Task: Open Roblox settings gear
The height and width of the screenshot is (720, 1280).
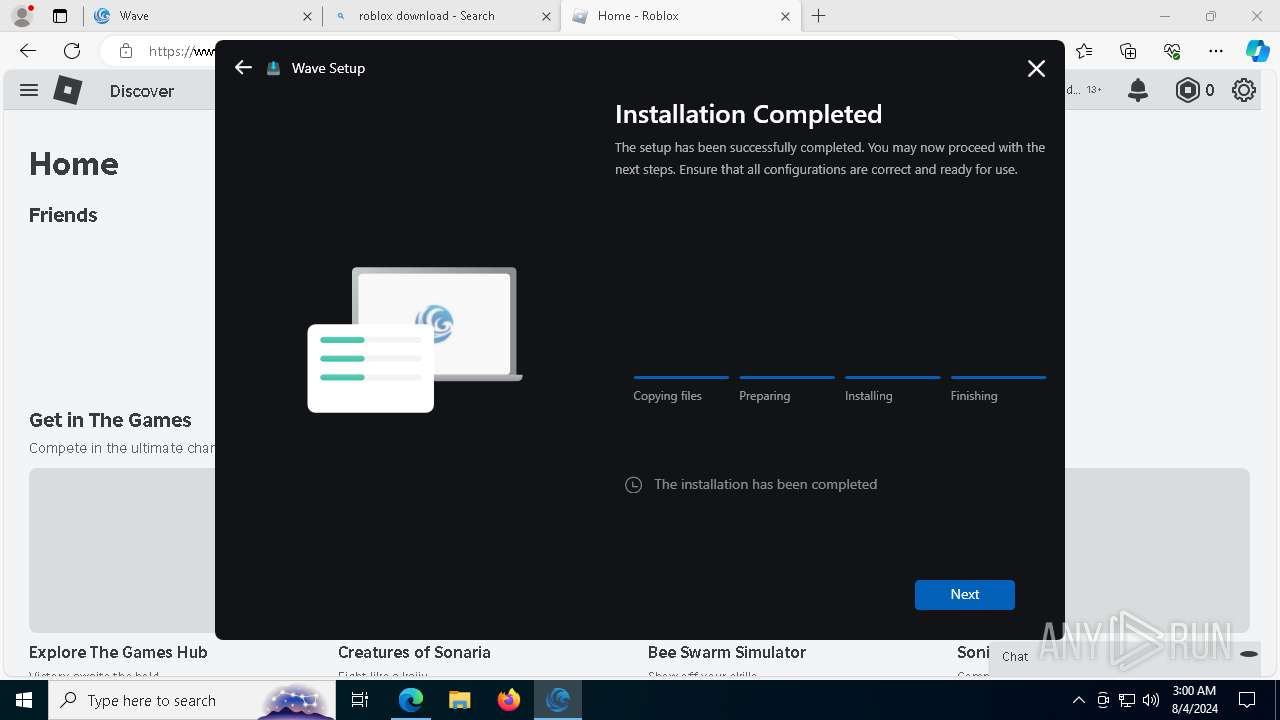Action: pos(1244,90)
